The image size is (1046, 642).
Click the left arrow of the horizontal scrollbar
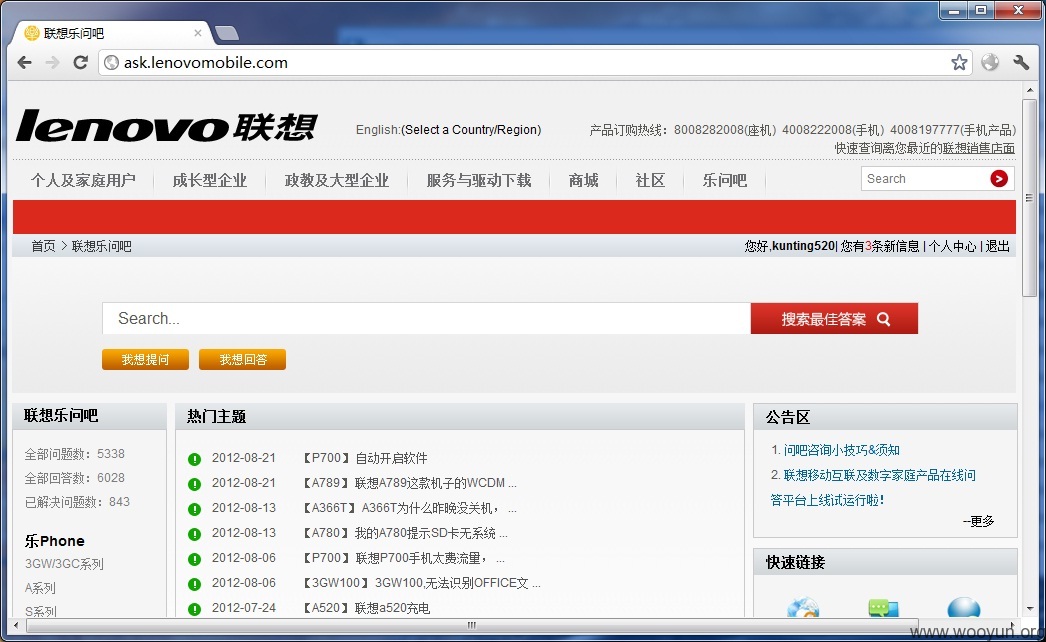[17, 625]
